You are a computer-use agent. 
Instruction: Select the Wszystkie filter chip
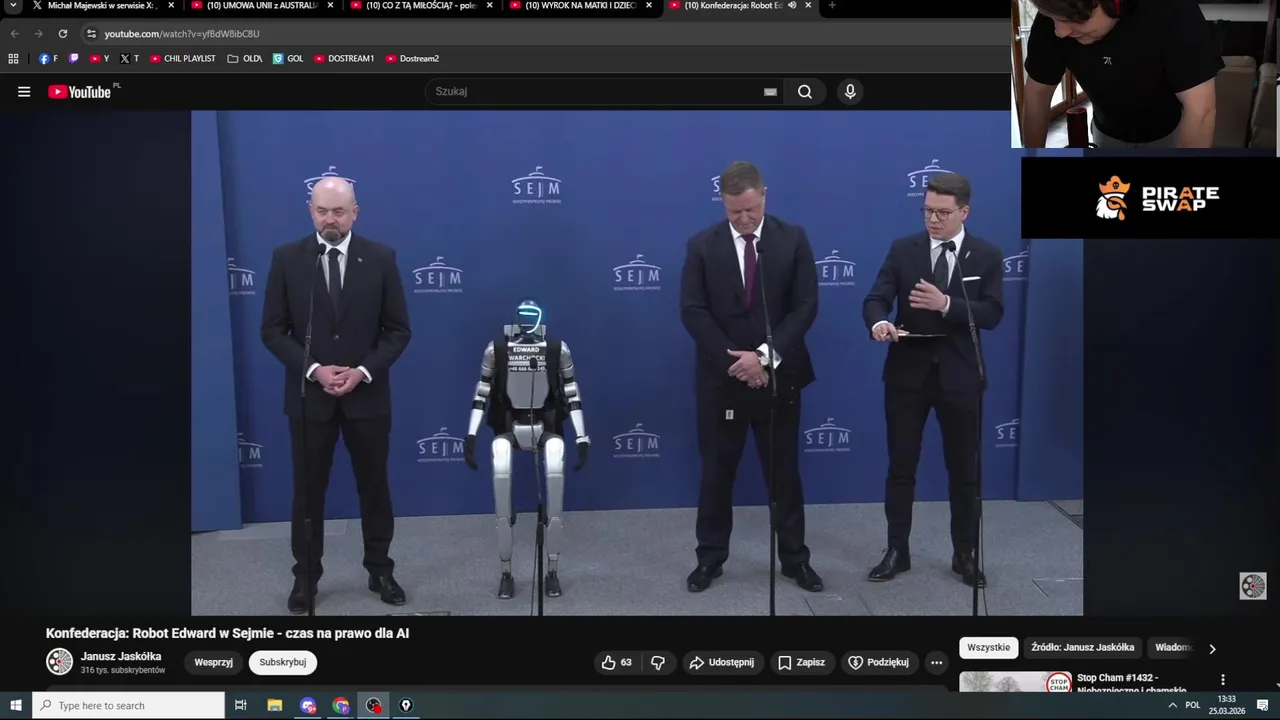click(x=989, y=648)
